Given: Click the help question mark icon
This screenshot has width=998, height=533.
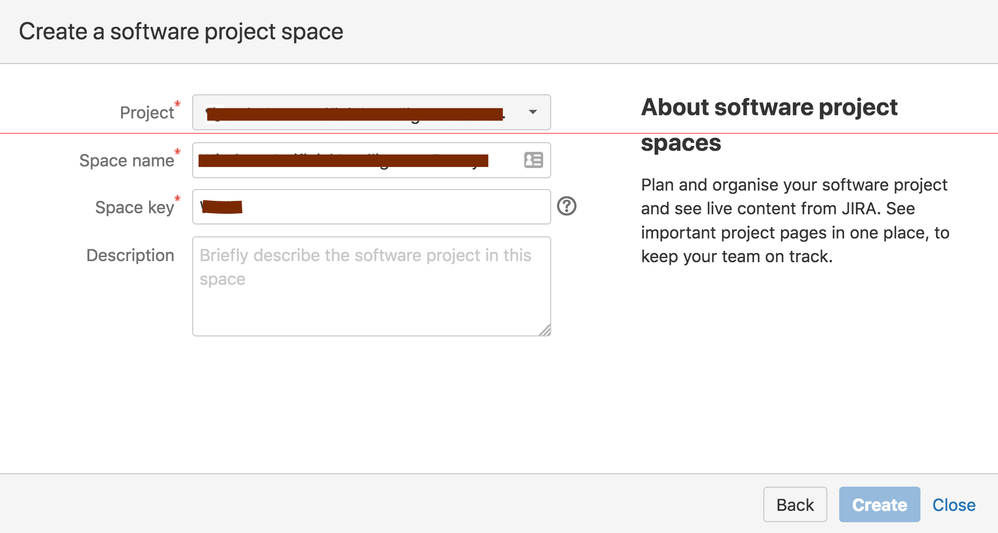Looking at the screenshot, I should click(x=567, y=206).
